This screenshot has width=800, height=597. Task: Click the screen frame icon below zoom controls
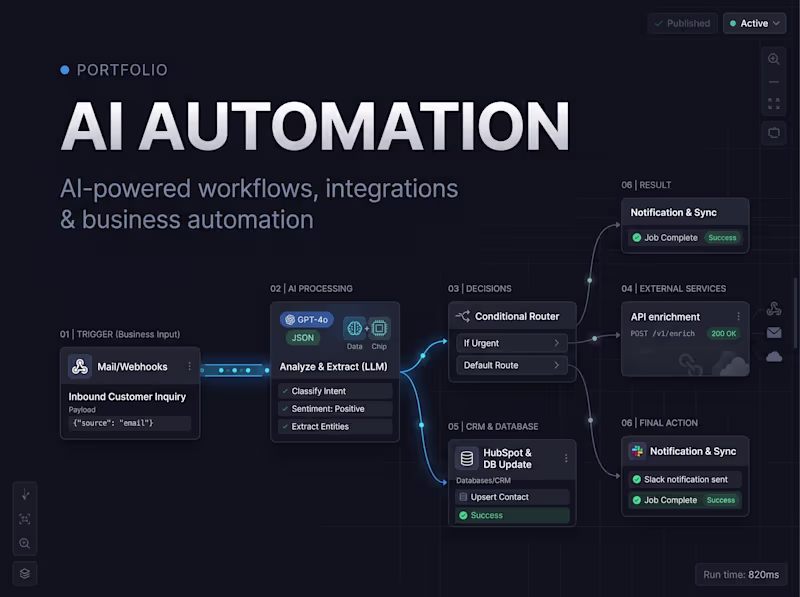773,133
